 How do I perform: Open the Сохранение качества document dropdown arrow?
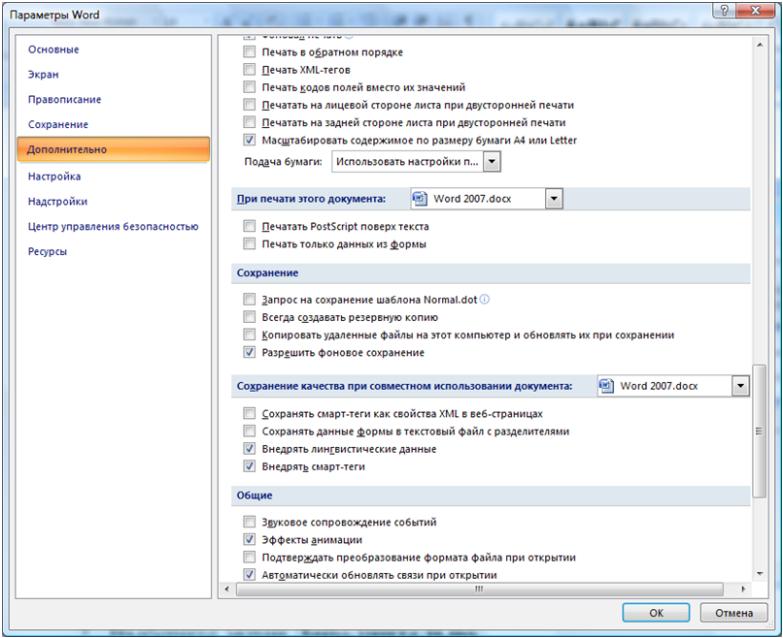coord(740,386)
